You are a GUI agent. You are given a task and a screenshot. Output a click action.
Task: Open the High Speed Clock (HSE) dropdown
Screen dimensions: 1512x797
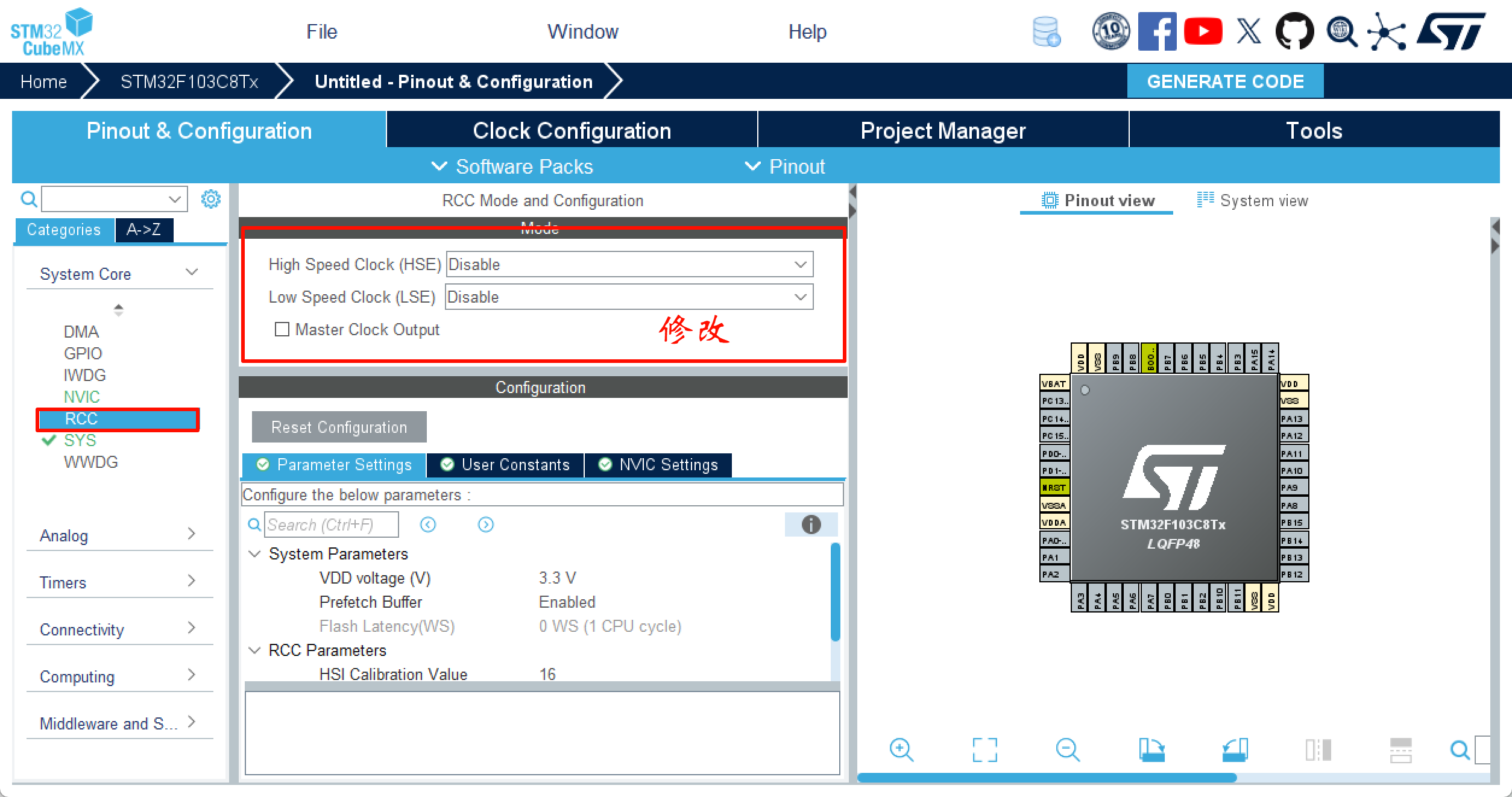click(629, 265)
